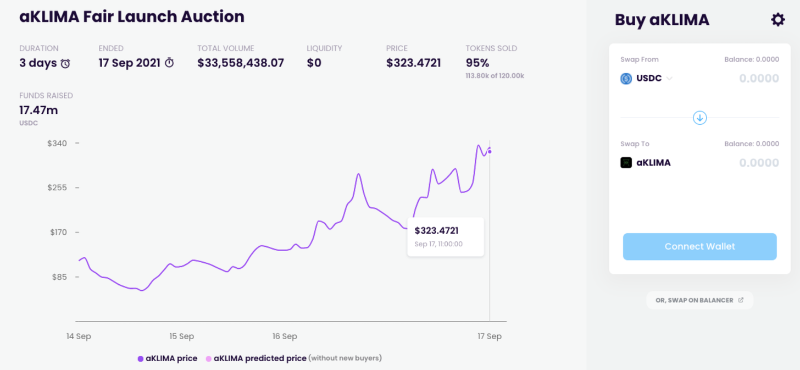800x370 pixels.
Task: Click the stopwatch icon beside 17 Sep 2021
Action: click(x=169, y=63)
